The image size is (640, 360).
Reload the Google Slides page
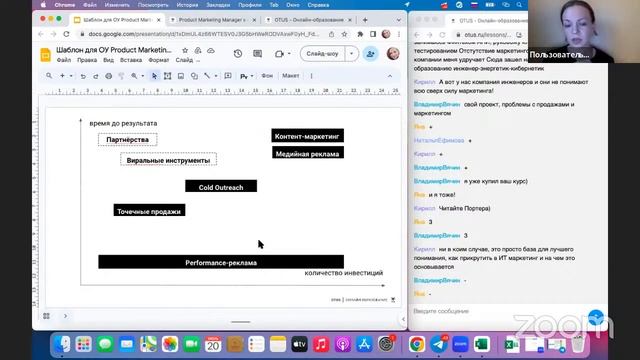(66, 34)
